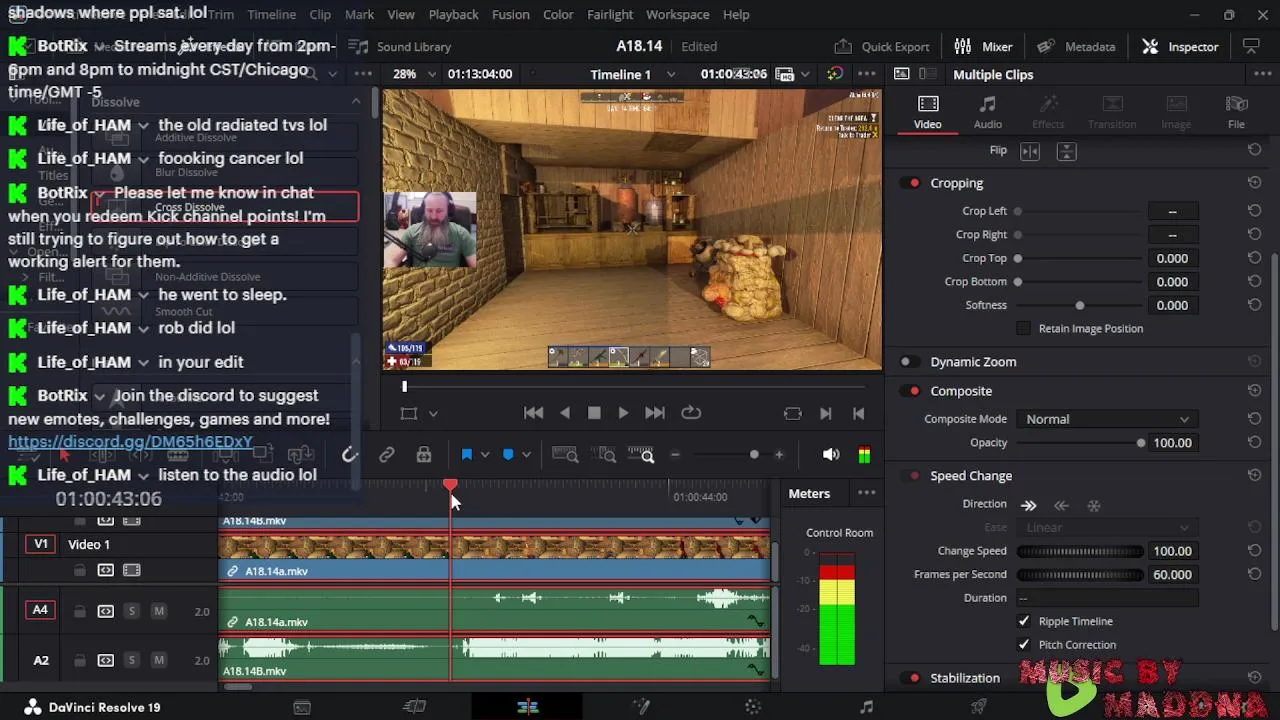
Task: Uncheck Ripple Timeline checkbox
Action: (1023, 621)
